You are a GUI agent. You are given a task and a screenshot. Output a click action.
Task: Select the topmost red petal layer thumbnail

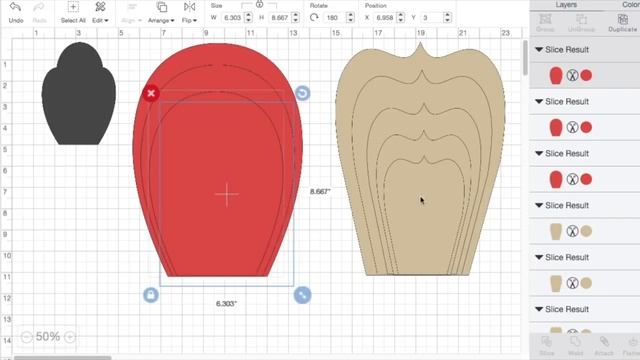coord(556,76)
